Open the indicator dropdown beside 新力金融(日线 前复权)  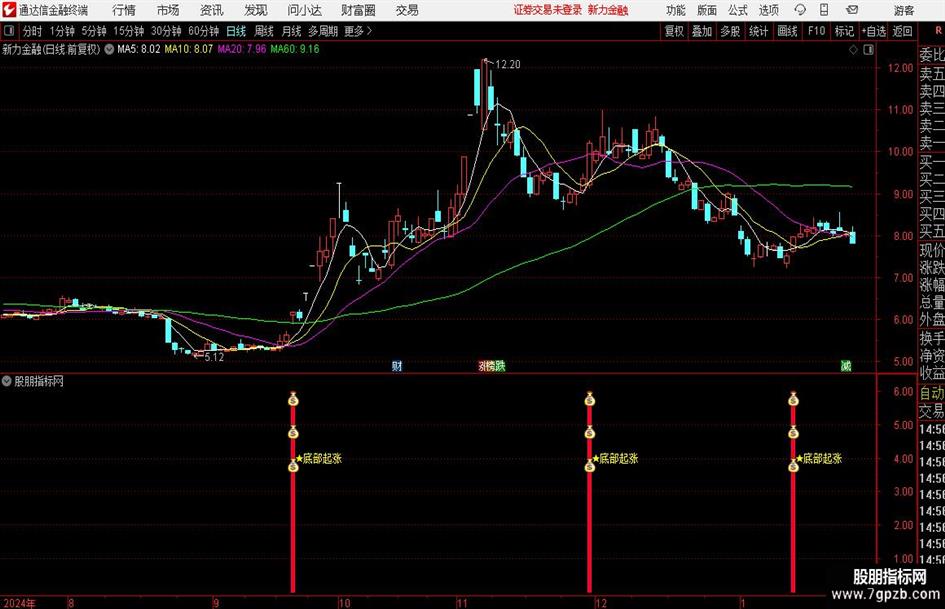(x=109, y=49)
